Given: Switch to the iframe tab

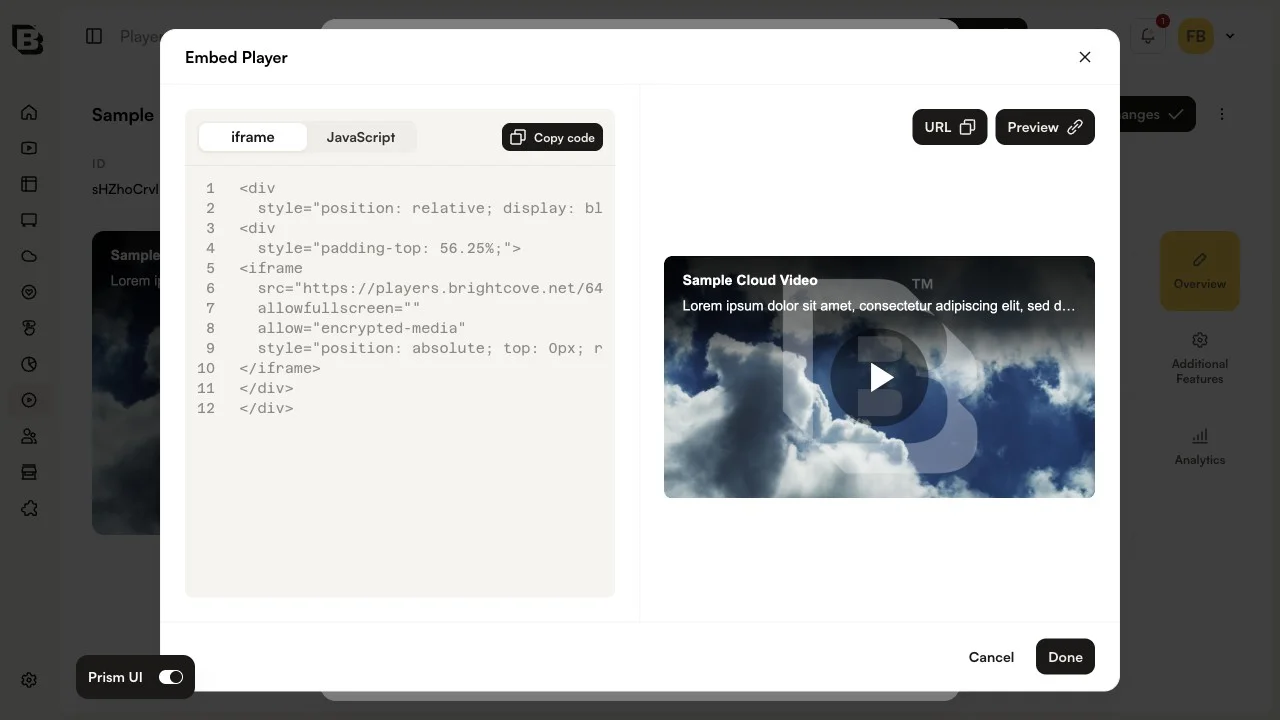Looking at the screenshot, I should click(253, 137).
